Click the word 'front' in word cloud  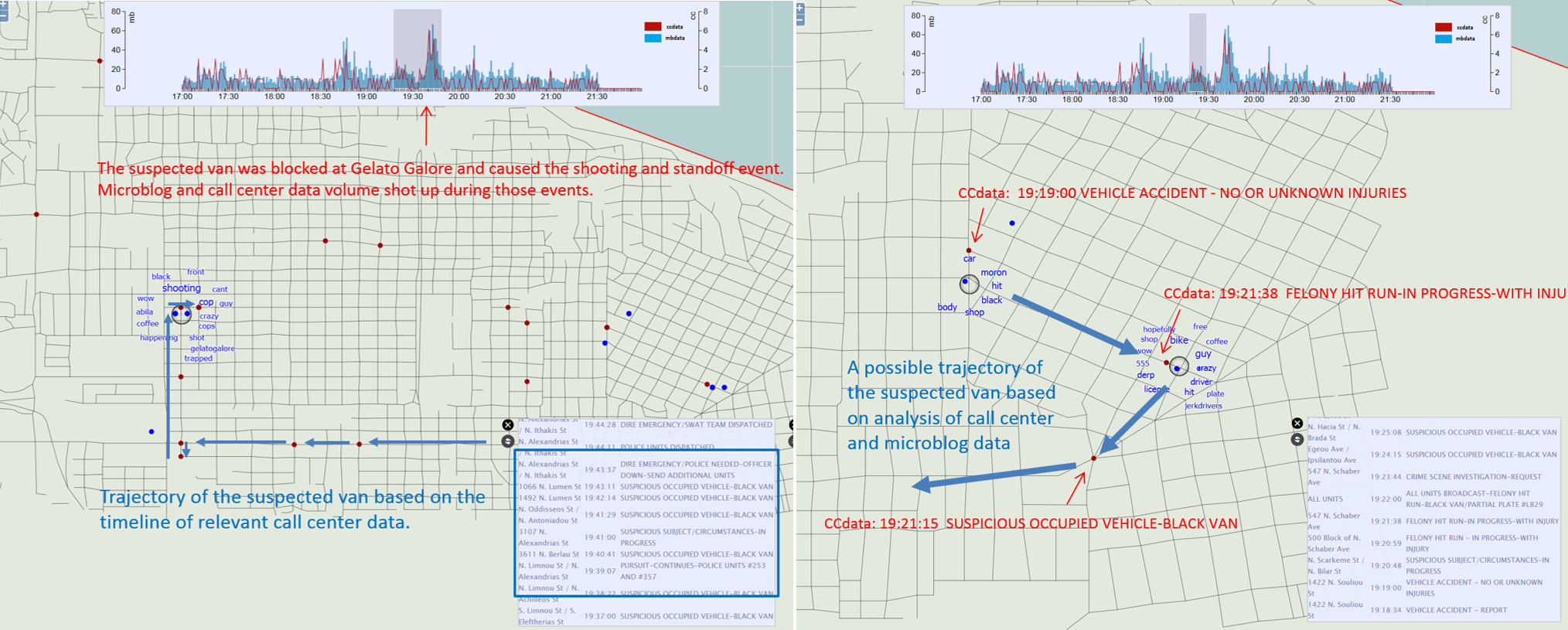196,272
